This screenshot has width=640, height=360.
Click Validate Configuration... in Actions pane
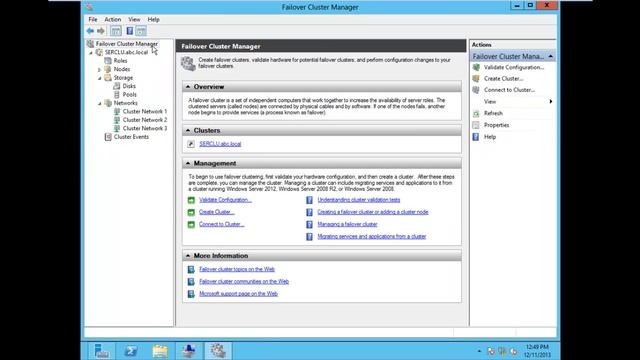514,67
